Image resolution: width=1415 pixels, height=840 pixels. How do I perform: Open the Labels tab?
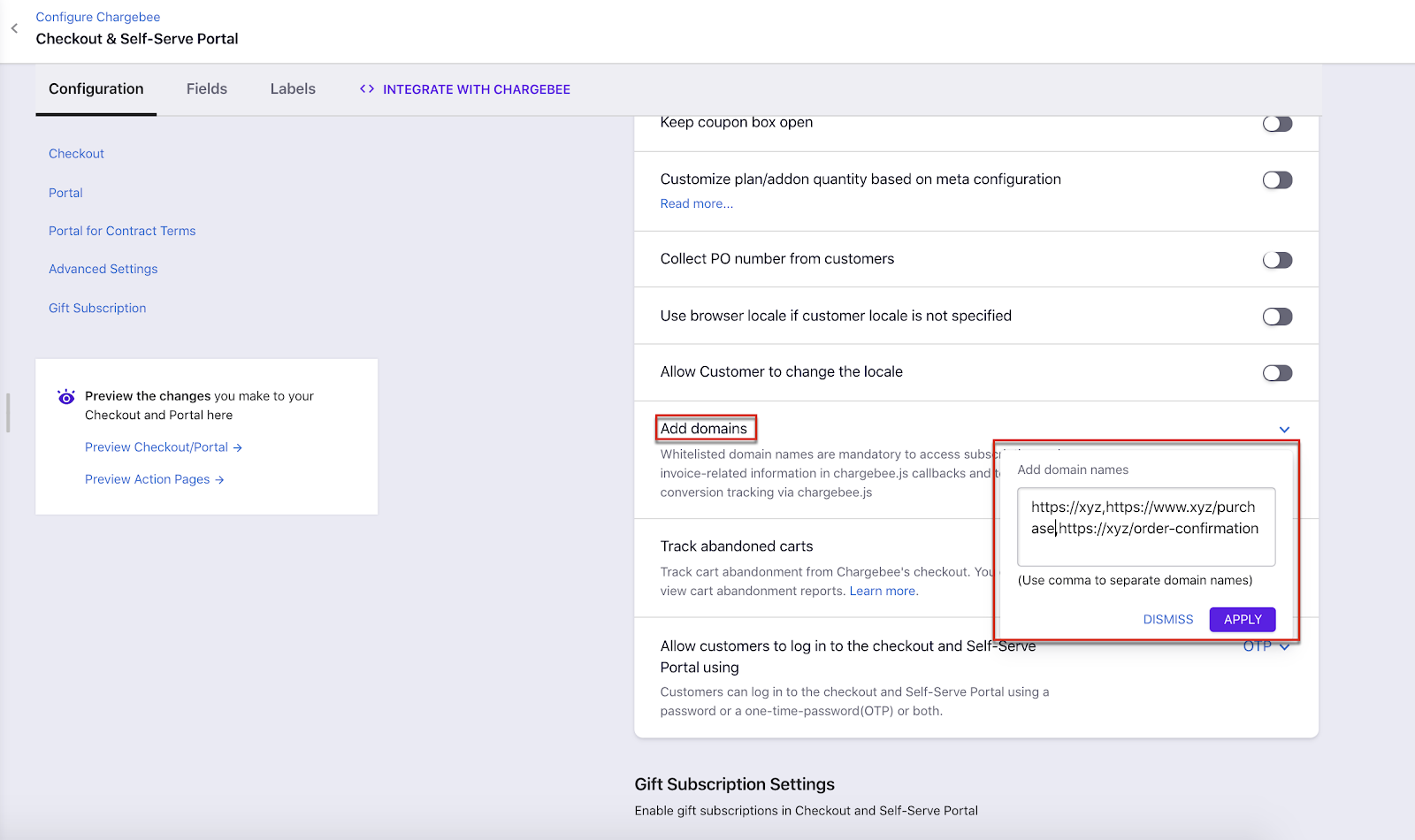[x=293, y=89]
